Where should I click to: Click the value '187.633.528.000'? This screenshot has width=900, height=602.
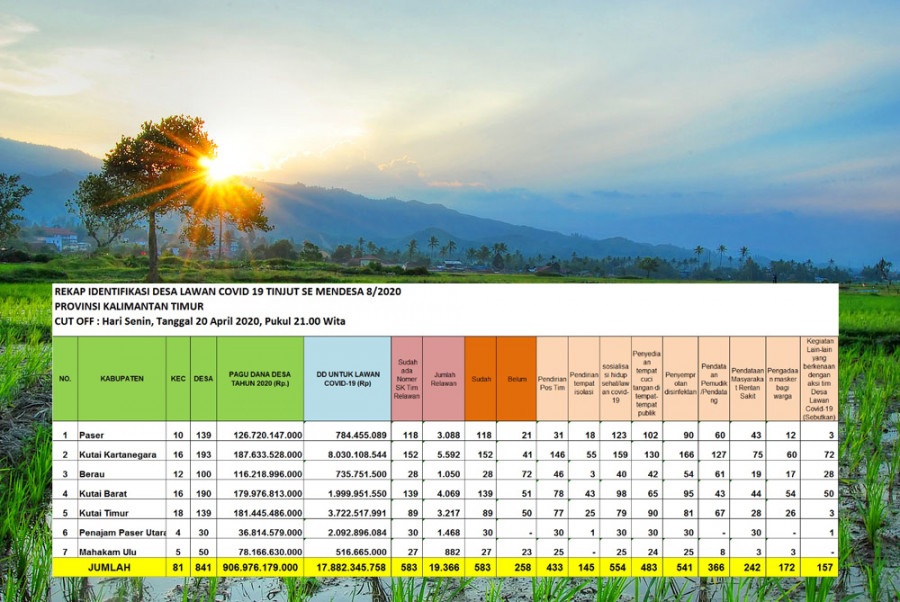(267, 455)
